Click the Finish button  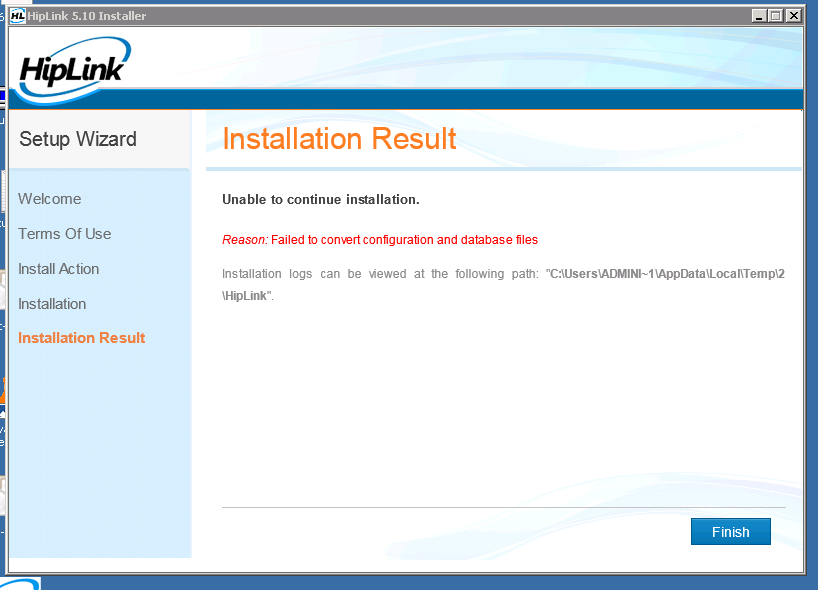(x=730, y=532)
